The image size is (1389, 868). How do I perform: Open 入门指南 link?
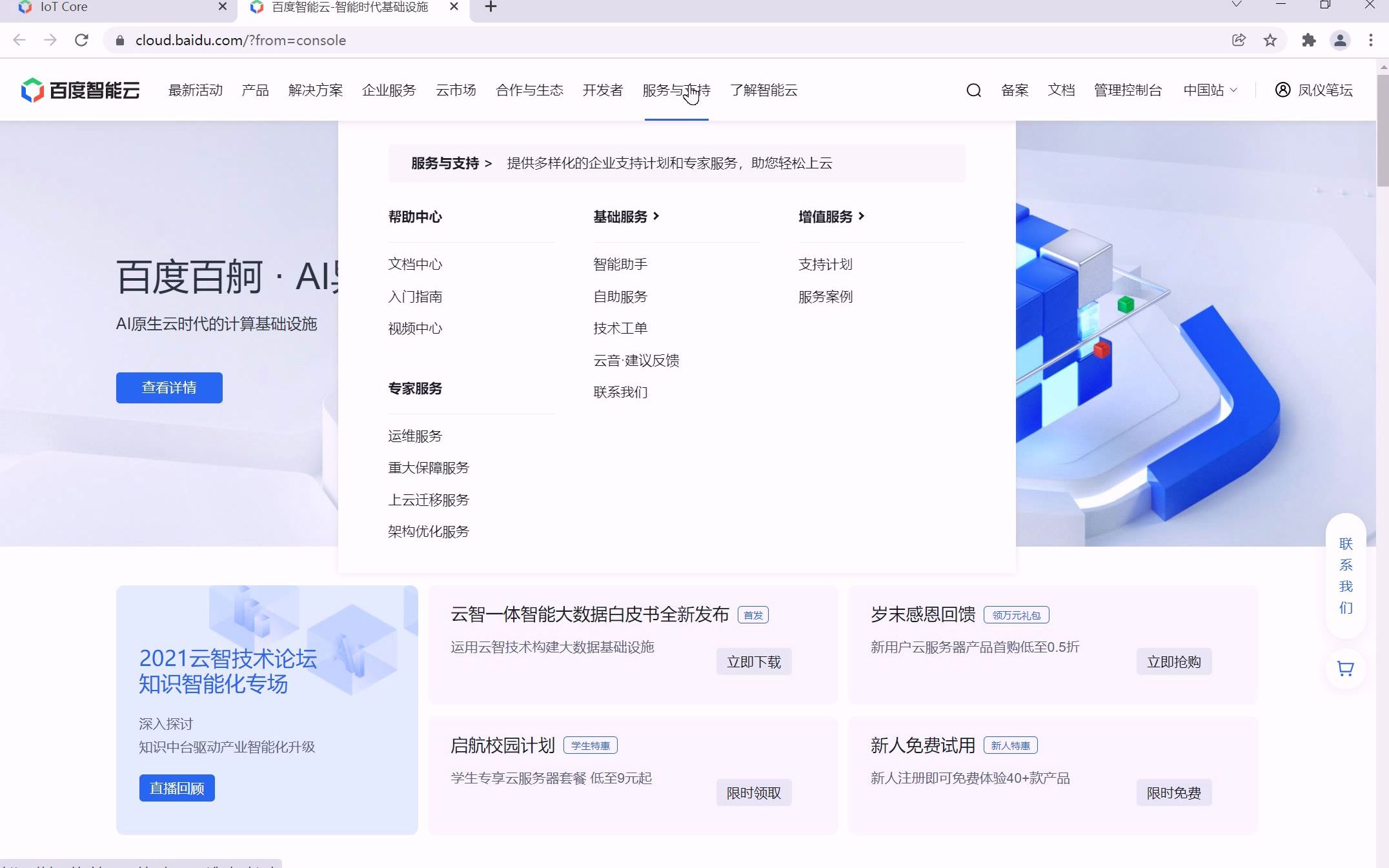[415, 297]
